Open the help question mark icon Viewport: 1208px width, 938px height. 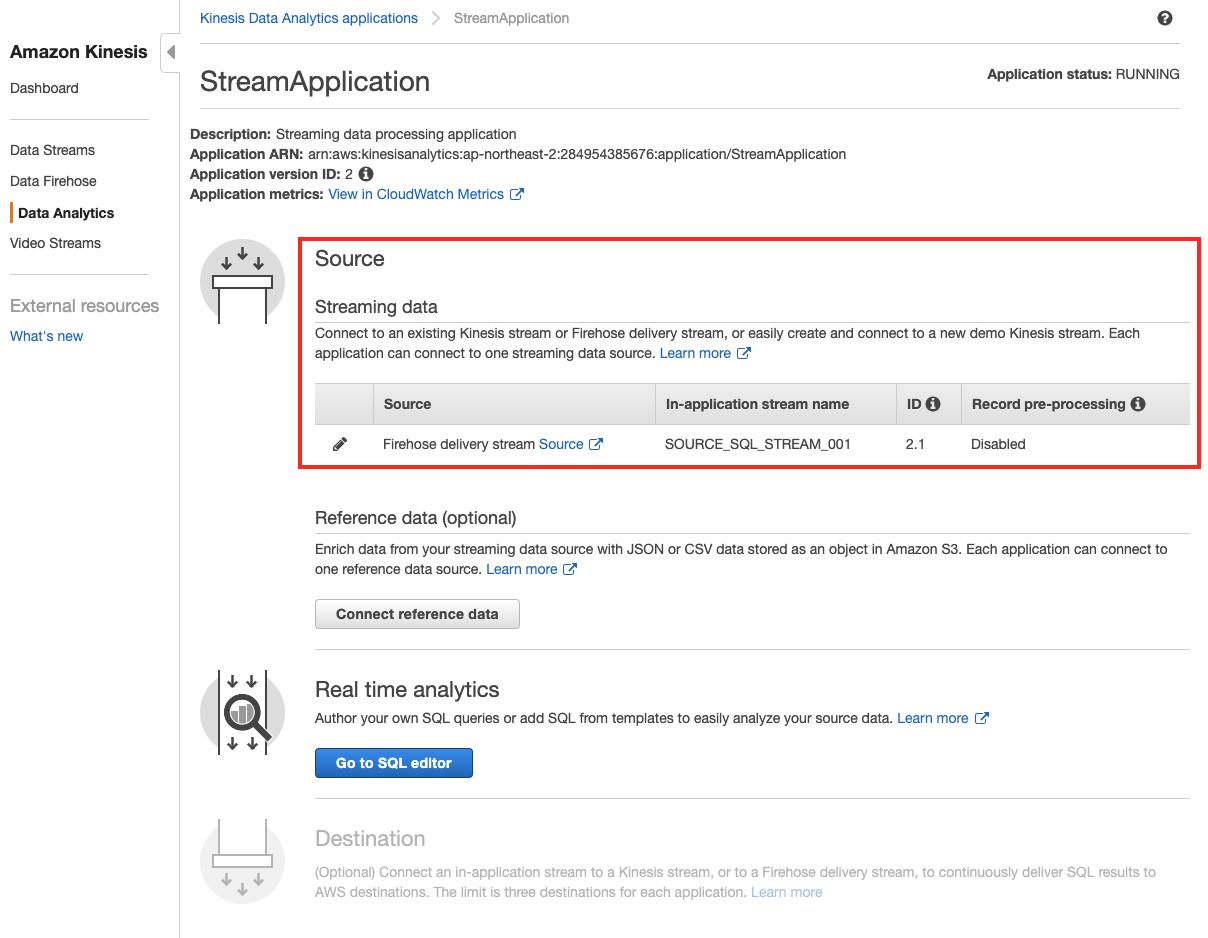coord(1164,18)
